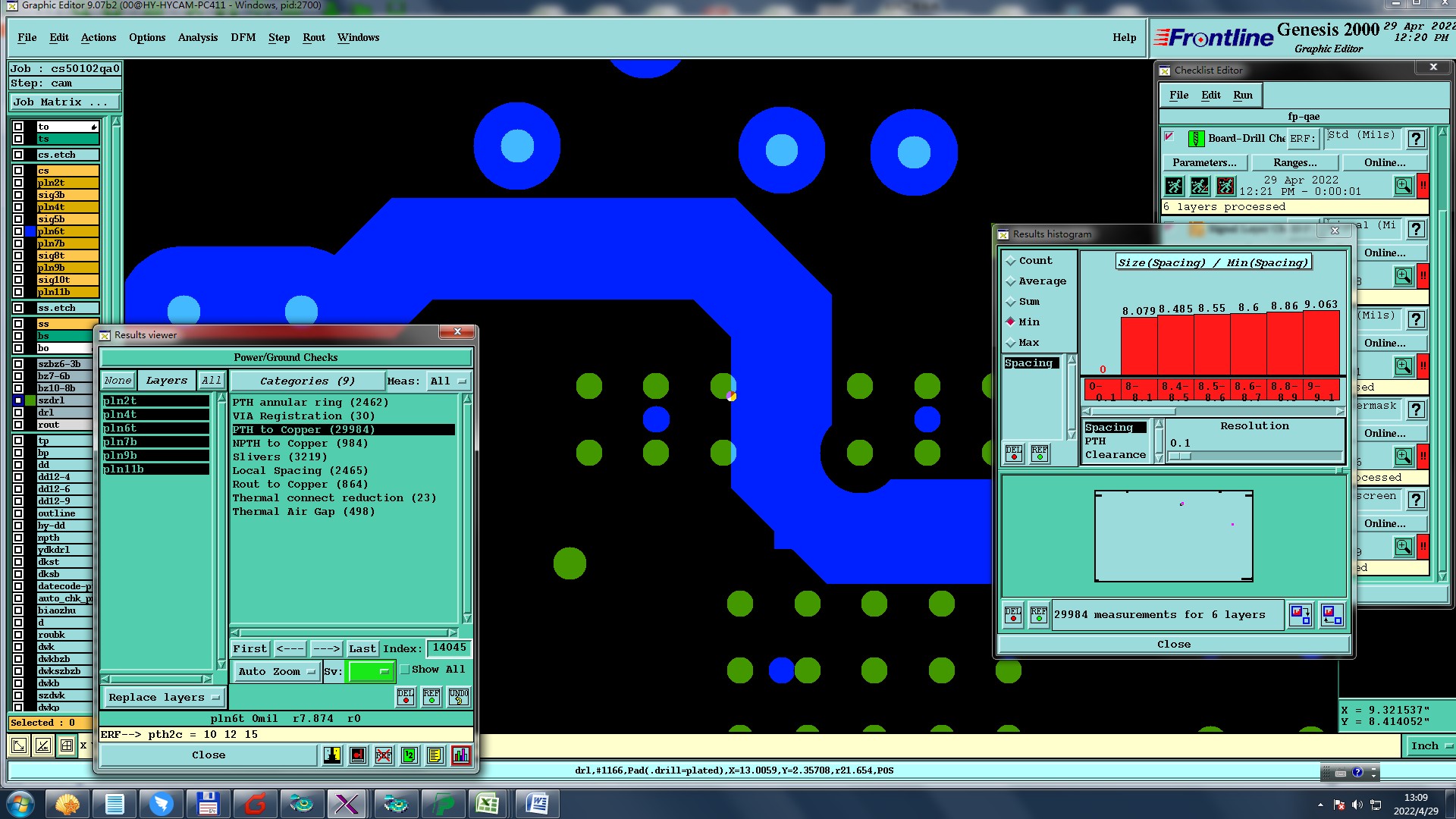Open the Auto Zoom dropdown
1456x819 pixels.
coord(276,672)
